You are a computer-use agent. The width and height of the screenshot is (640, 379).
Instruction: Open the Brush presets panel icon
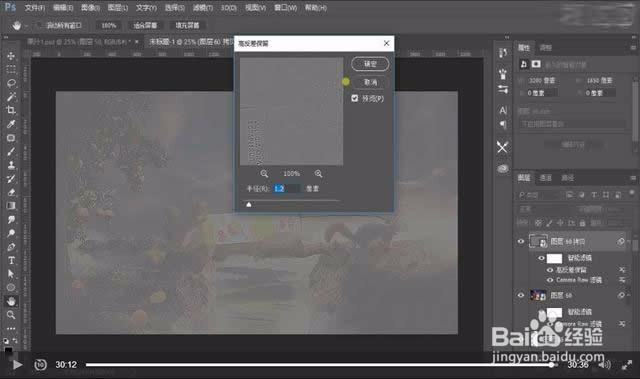[503, 74]
